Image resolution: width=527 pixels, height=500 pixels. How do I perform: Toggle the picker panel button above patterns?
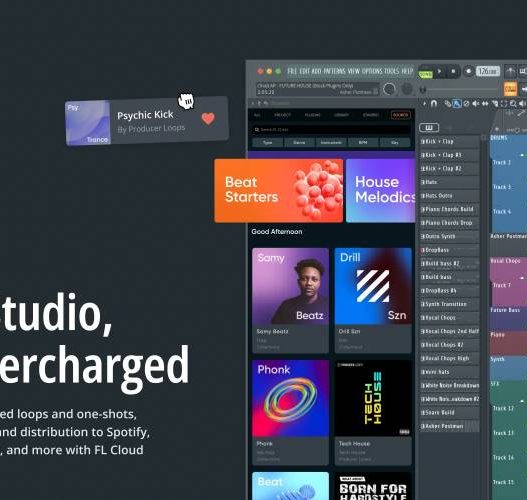[429, 128]
